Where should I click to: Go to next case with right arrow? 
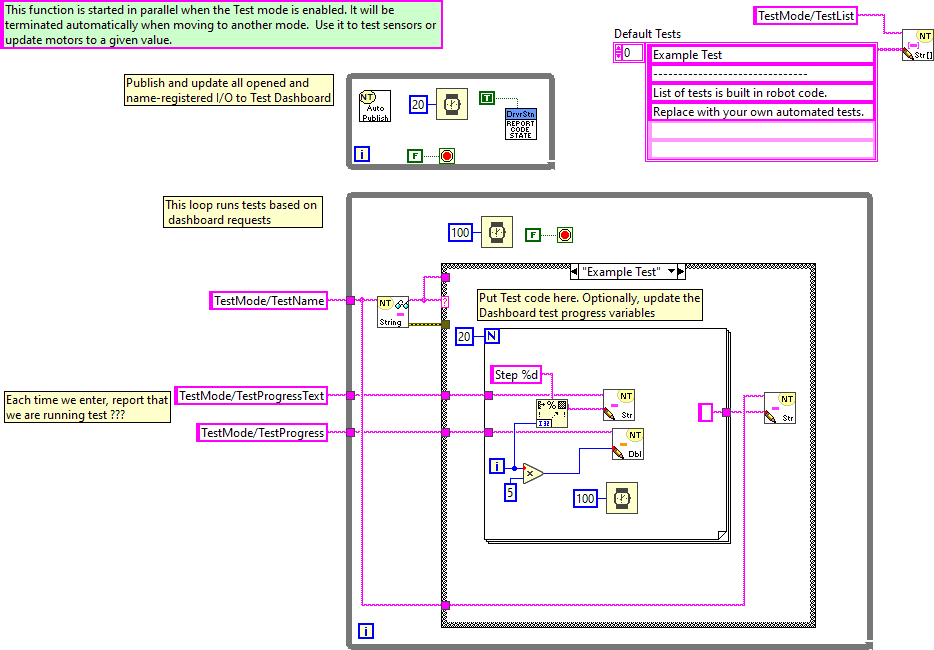(680, 271)
